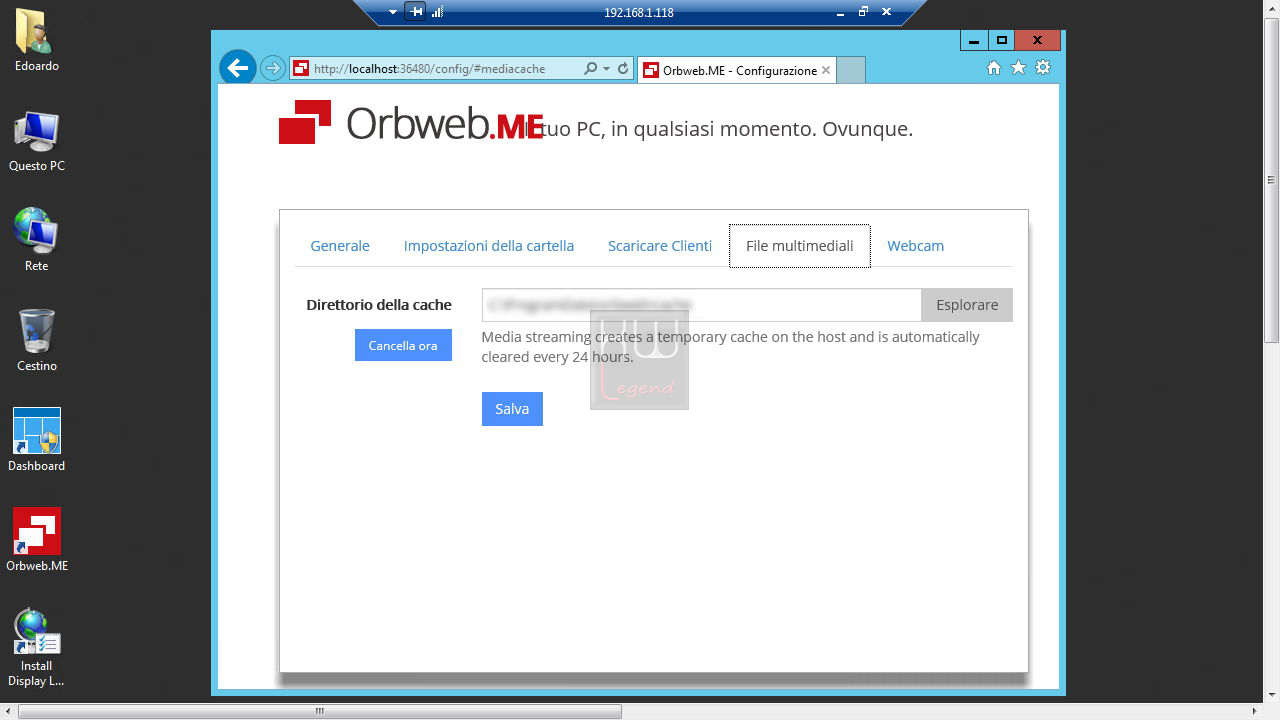Open the Edoardo folder desktop icon
This screenshot has width=1280, height=720.
point(36,42)
